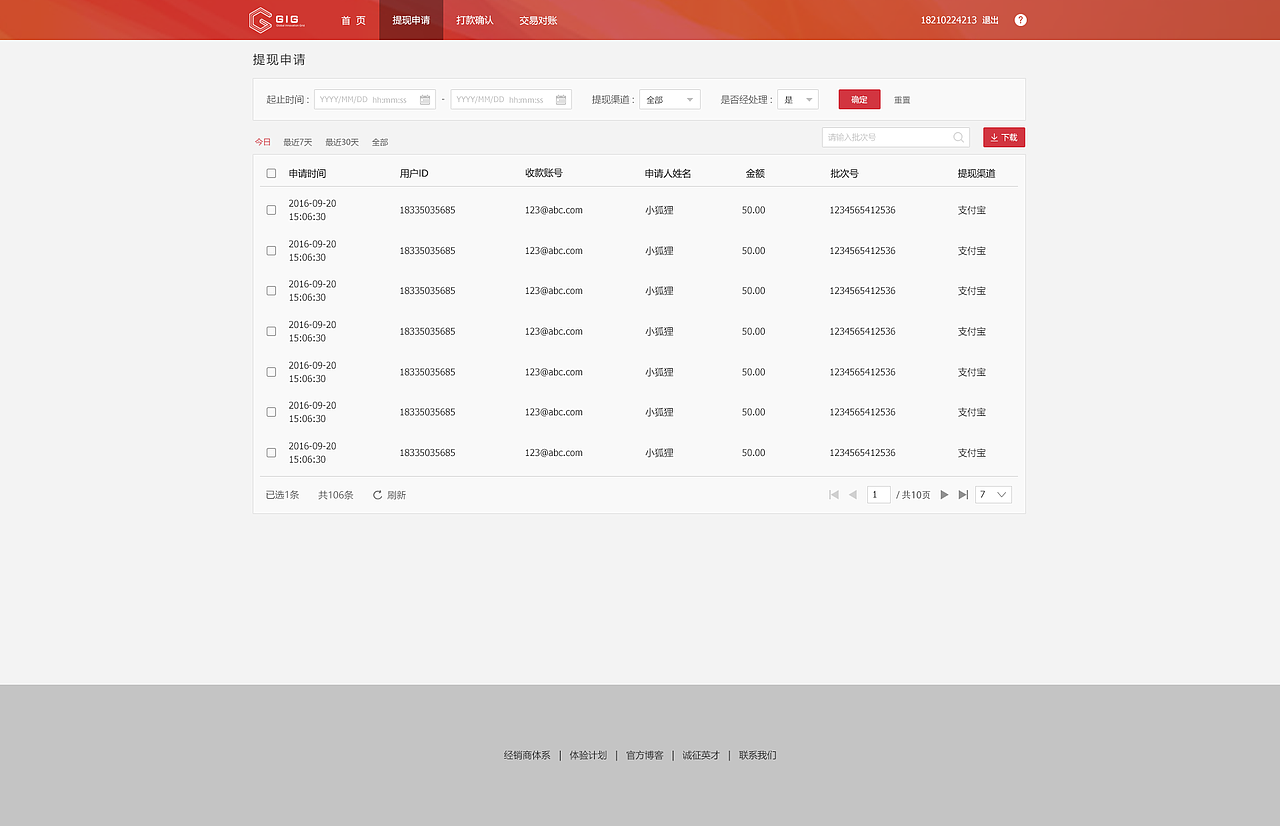Open the 打款确认 navigation tab

[x=475, y=20]
